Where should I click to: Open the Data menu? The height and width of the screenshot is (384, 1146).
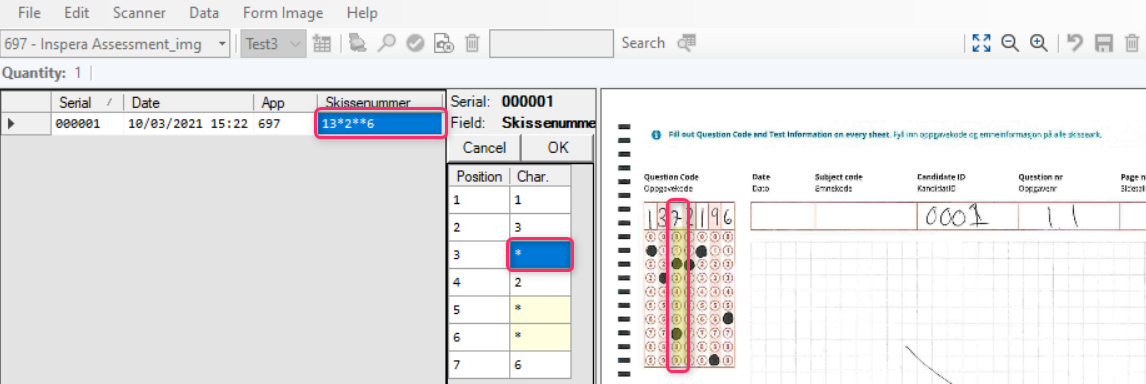[x=204, y=13]
